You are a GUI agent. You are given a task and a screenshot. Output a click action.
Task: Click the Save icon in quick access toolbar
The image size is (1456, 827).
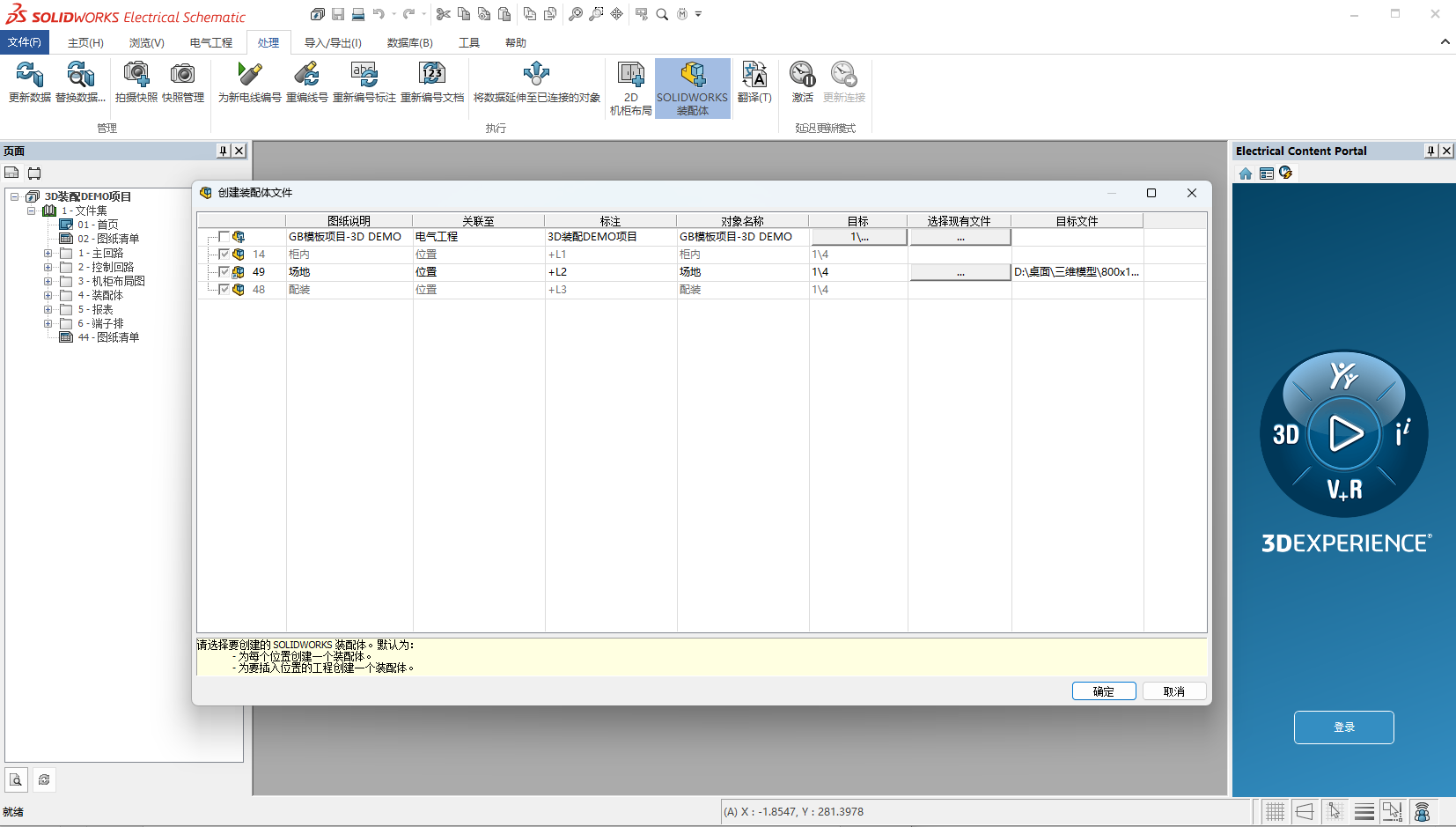(x=338, y=14)
